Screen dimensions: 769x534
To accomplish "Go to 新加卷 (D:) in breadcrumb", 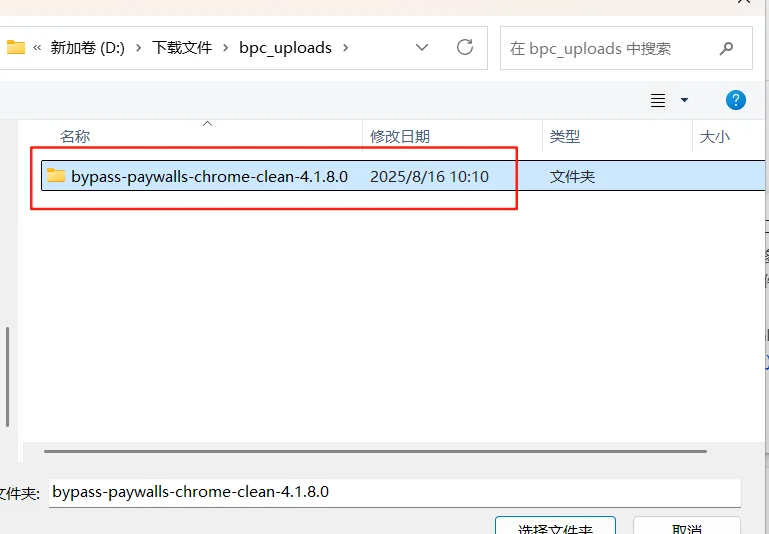I will (x=87, y=48).
